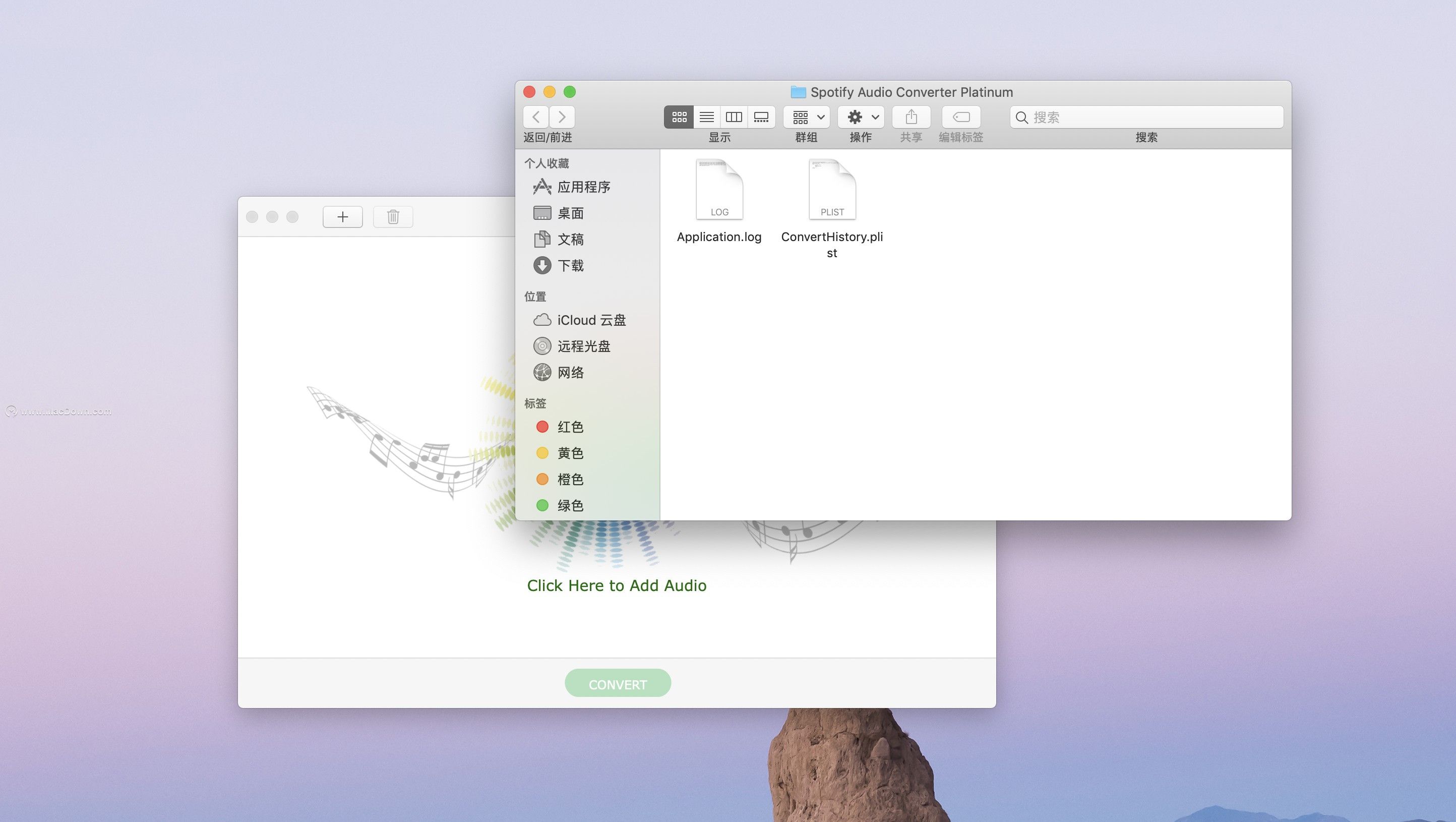Minimize the Finder window

(x=550, y=92)
